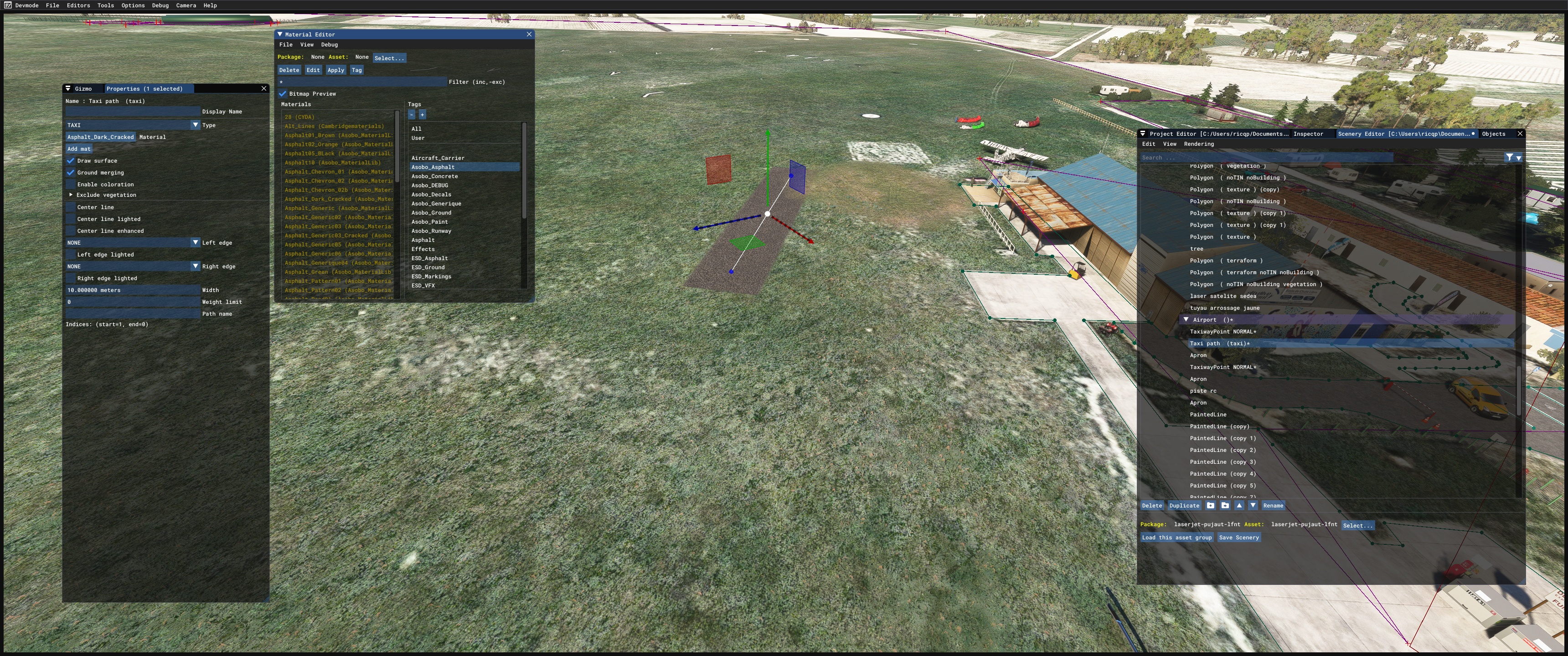The width and height of the screenshot is (1568, 656).
Task: Enable Center line checkbox
Action: (x=71, y=208)
